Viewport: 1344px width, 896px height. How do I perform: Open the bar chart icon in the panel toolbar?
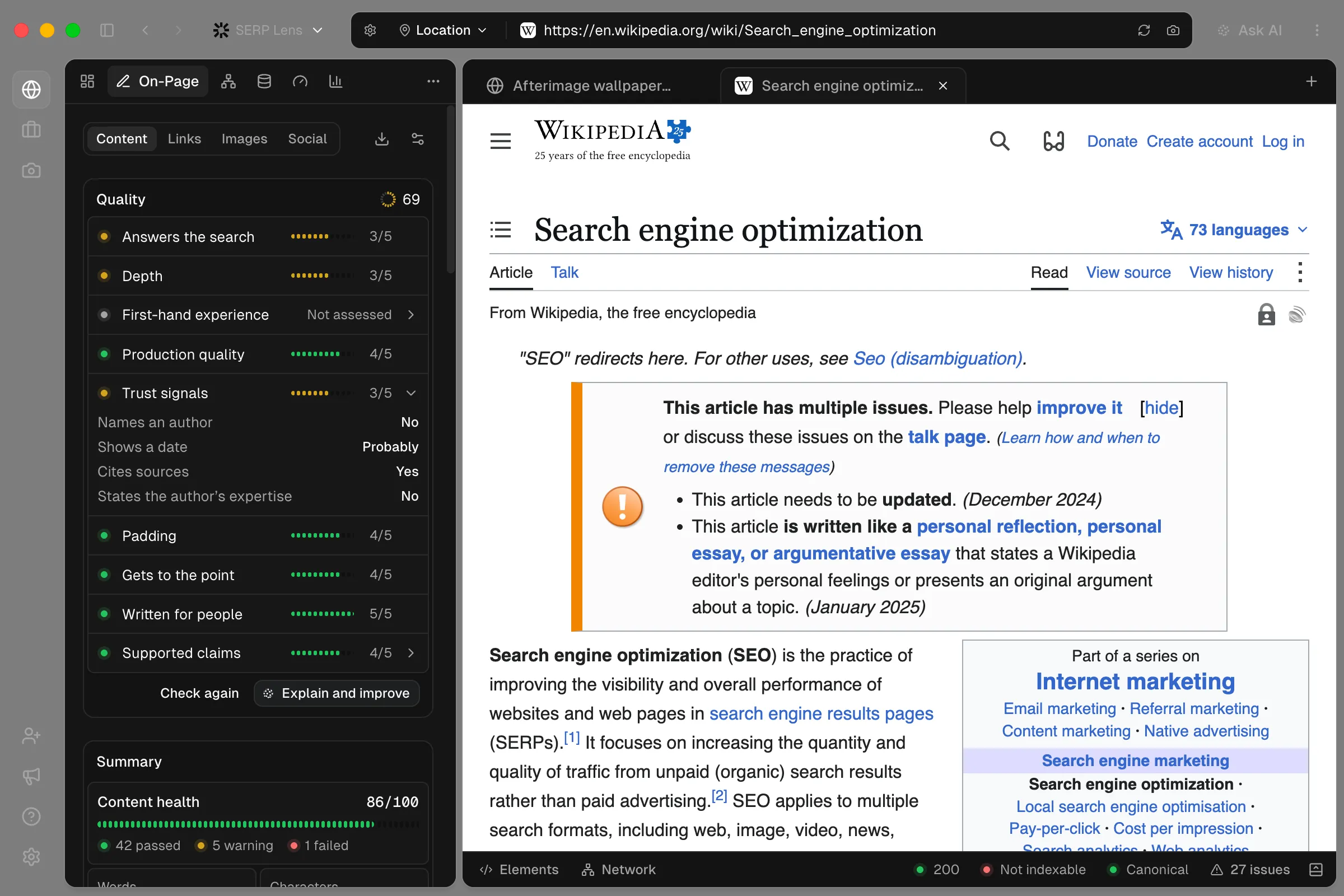coord(335,81)
